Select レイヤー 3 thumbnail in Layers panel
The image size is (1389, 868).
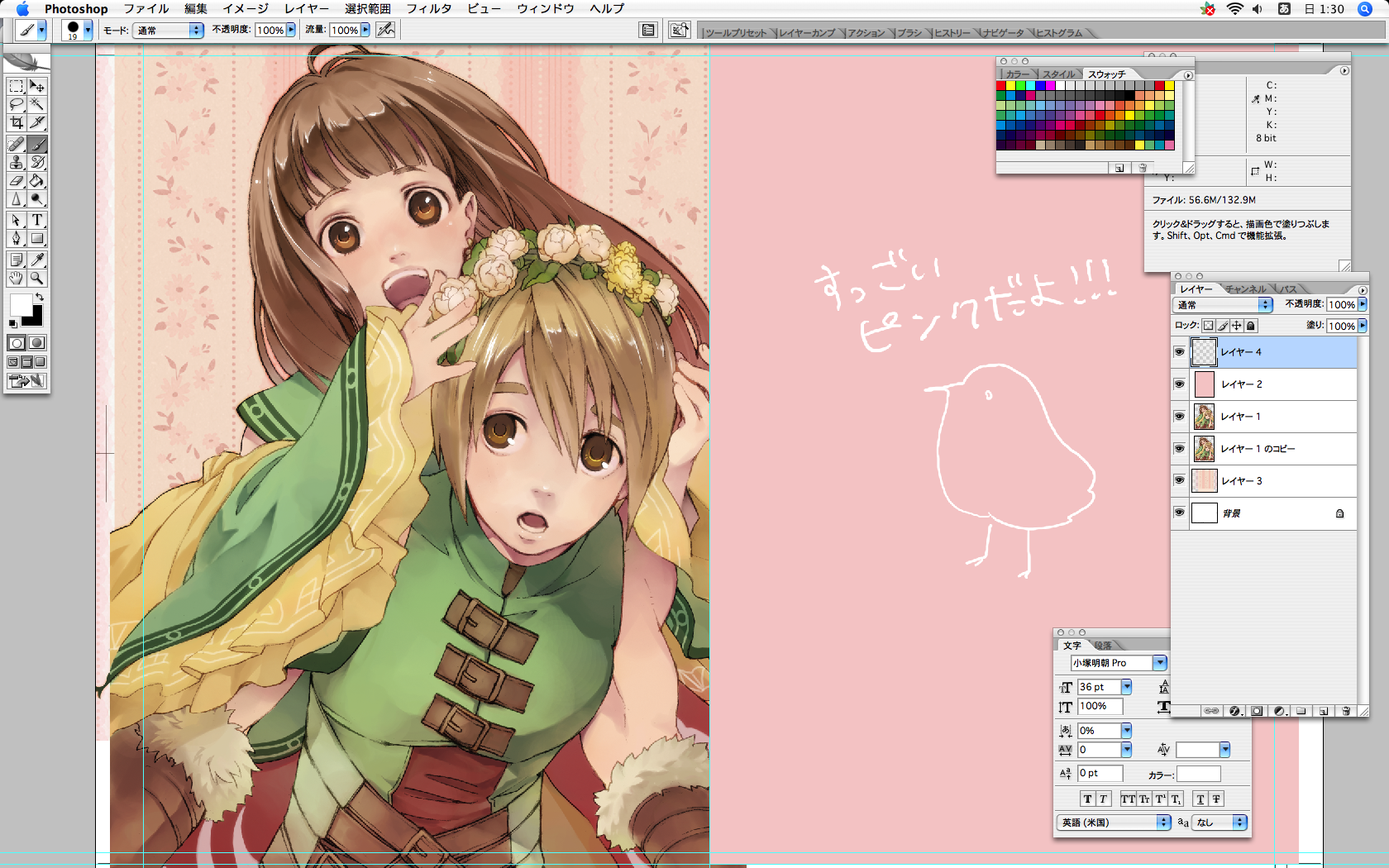click(1204, 480)
